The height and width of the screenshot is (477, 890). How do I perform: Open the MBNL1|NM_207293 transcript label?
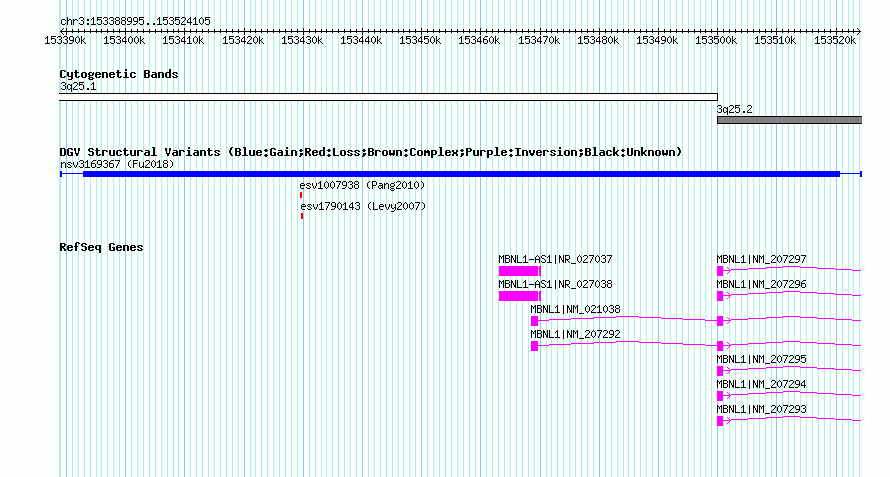[x=762, y=409]
